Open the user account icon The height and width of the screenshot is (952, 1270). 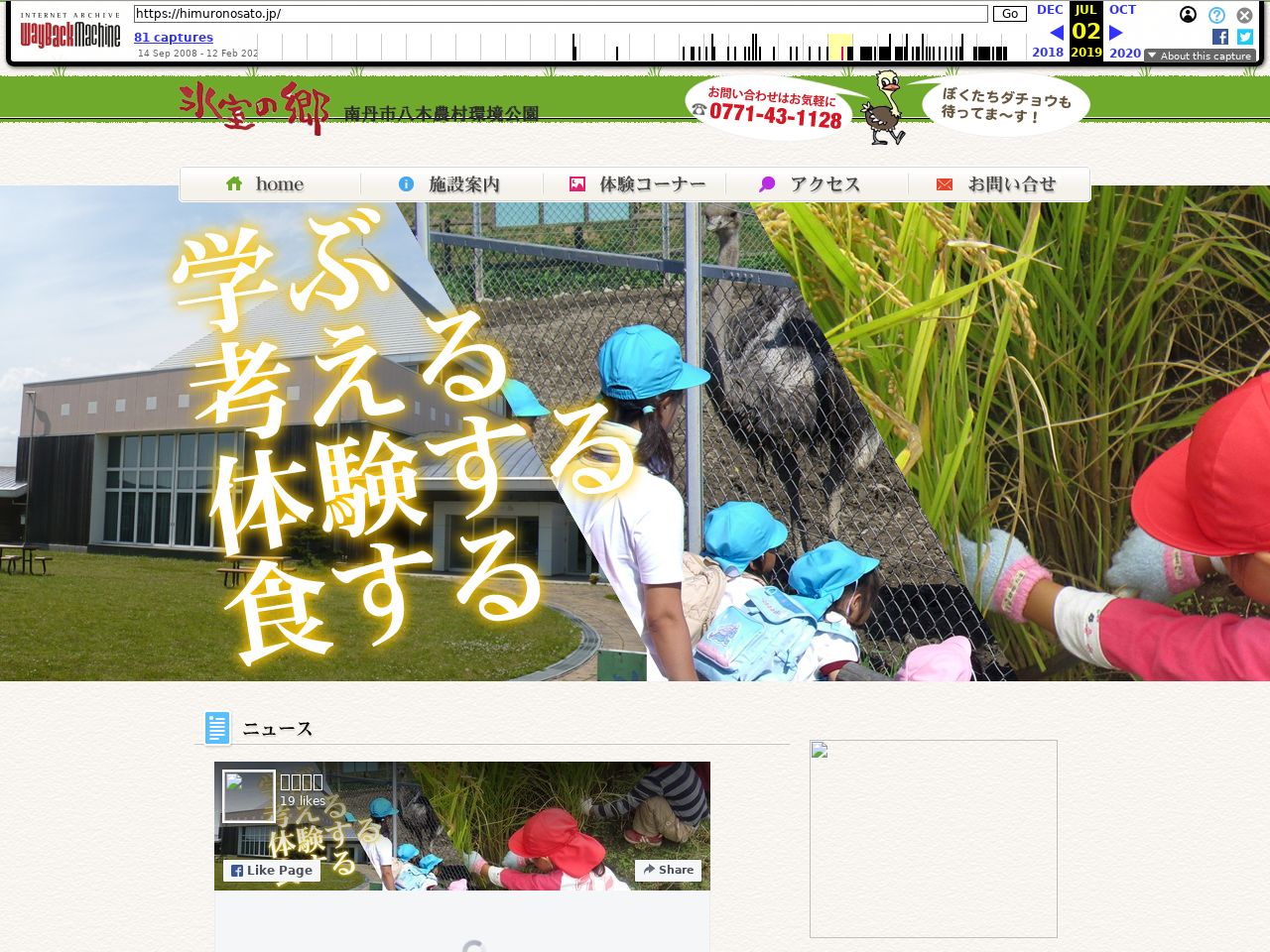(1188, 15)
